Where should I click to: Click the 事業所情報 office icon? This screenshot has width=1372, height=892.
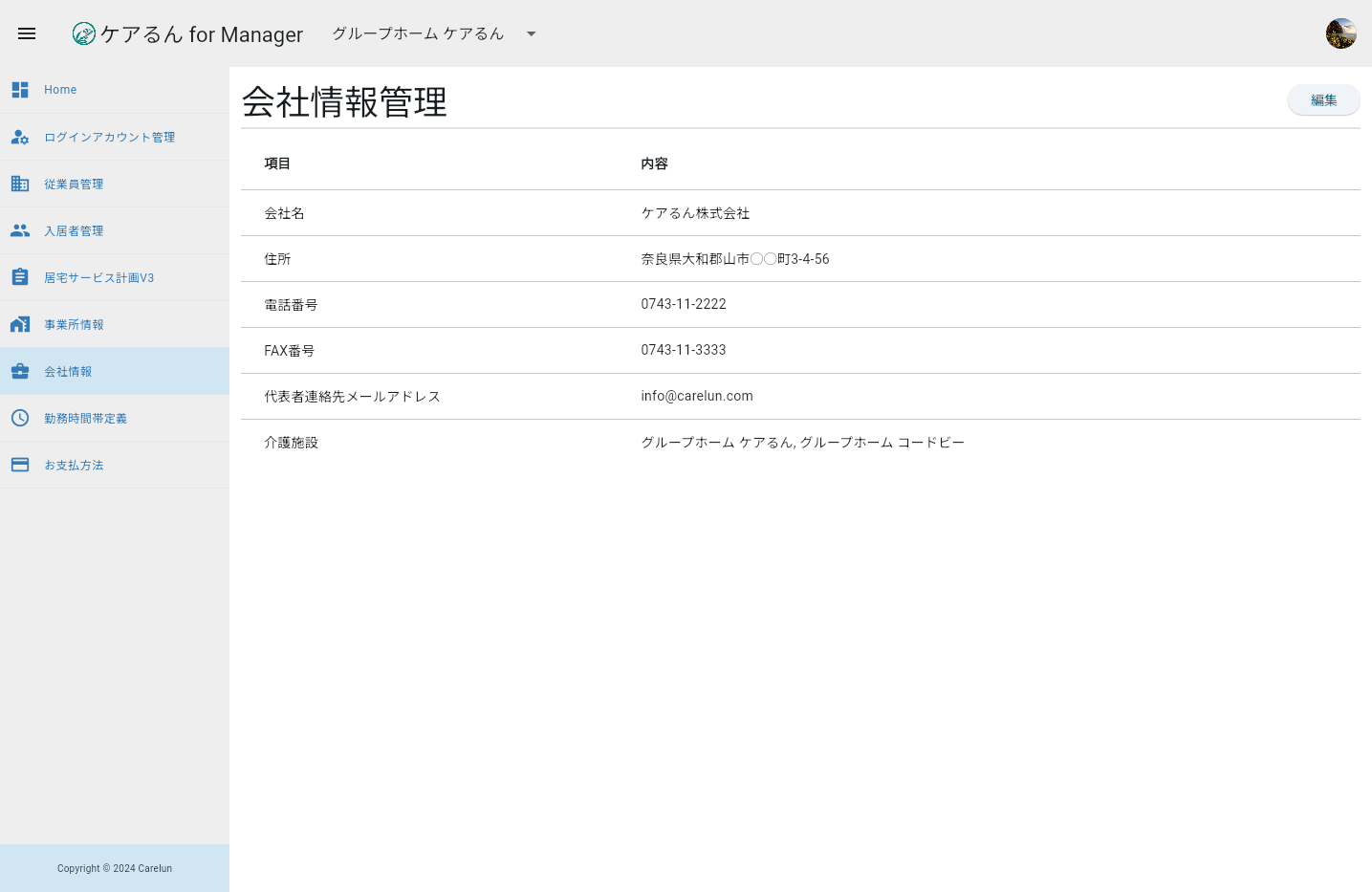coord(20,323)
